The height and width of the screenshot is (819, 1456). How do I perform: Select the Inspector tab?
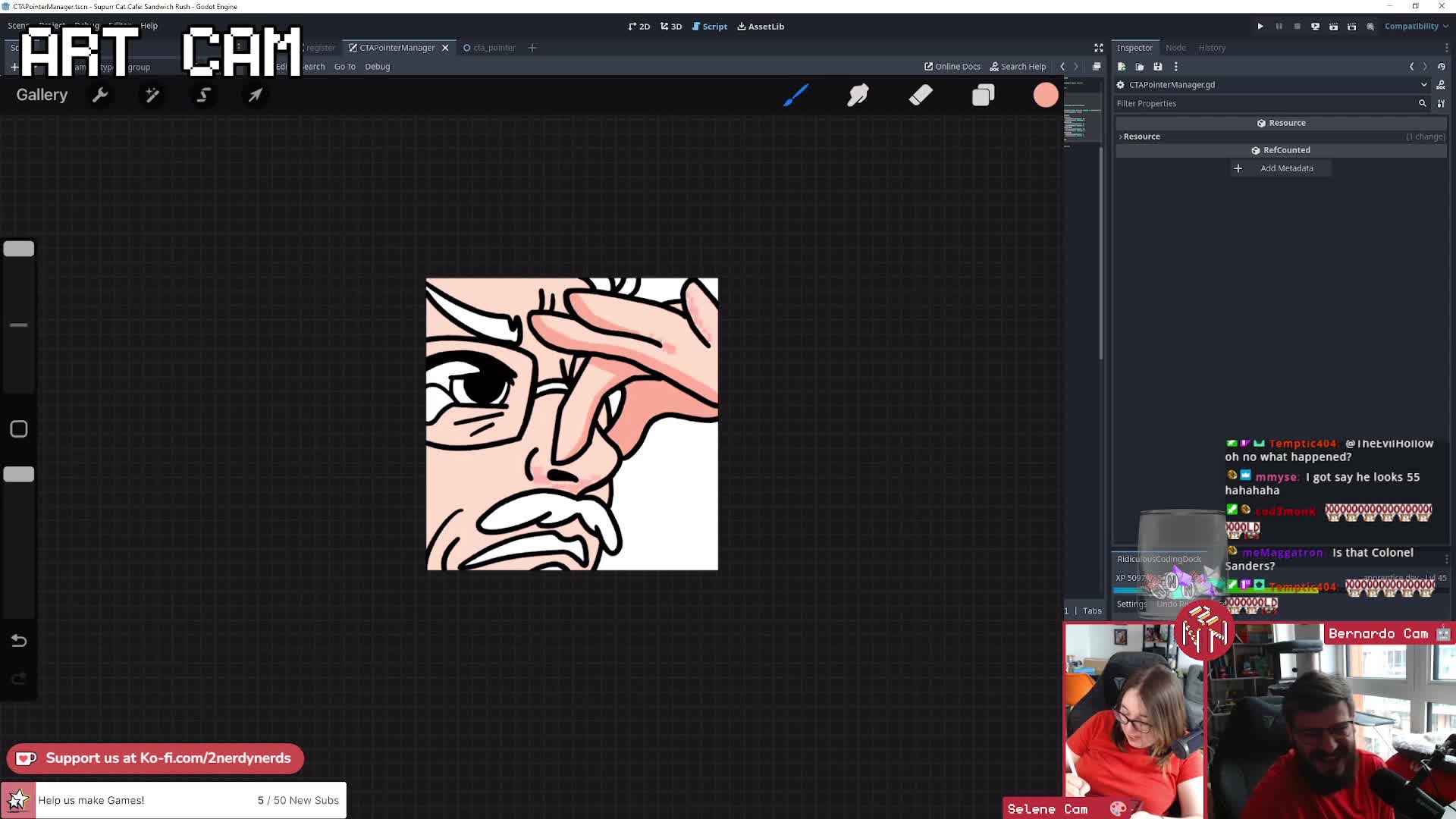tap(1134, 48)
